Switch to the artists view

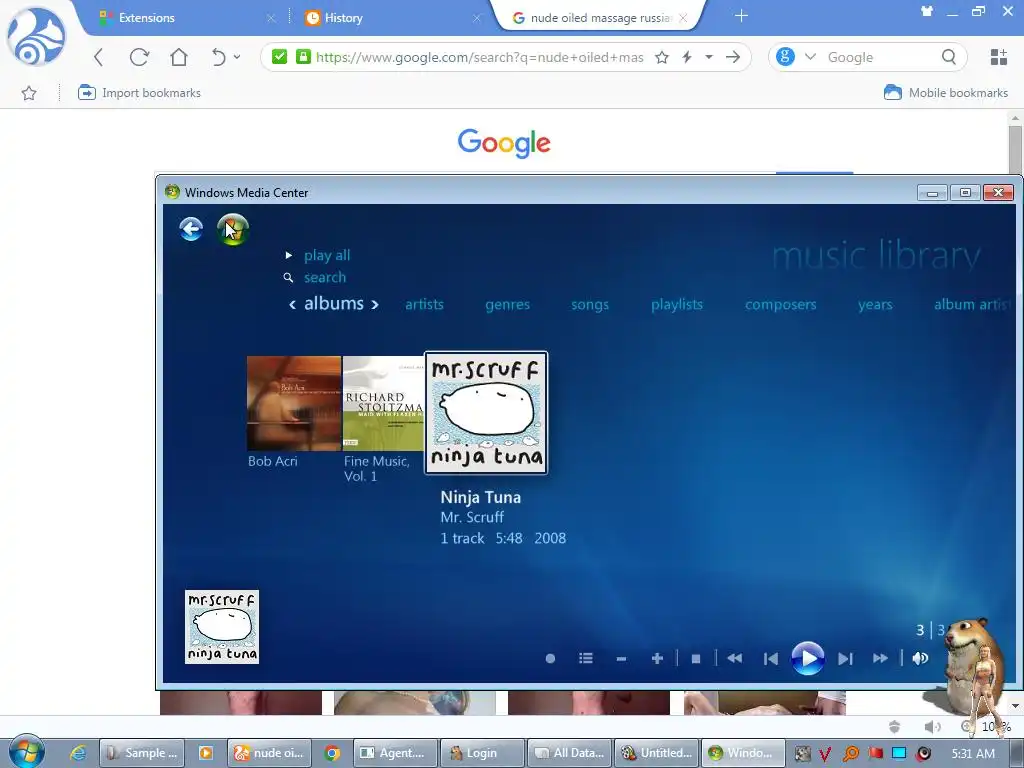[x=424, y=304]
